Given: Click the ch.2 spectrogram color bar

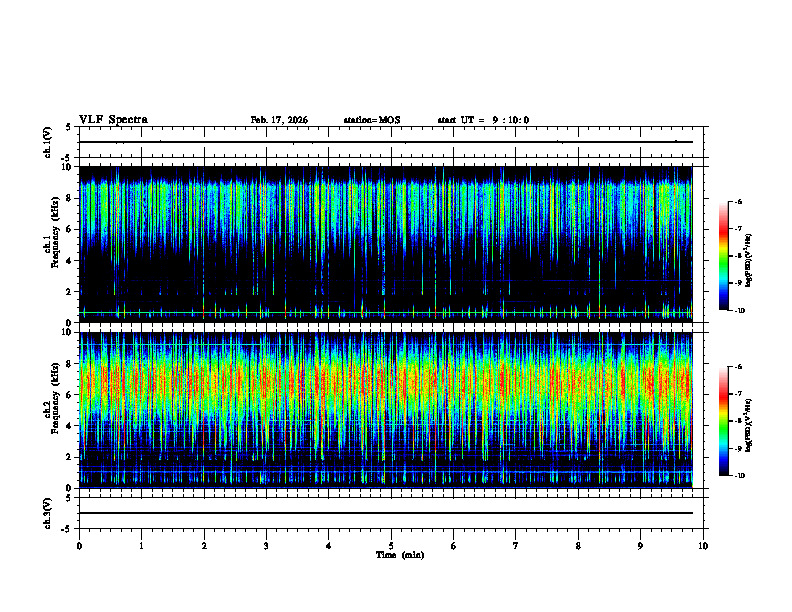Looking at the screenshot, I should tap(723, 421).
